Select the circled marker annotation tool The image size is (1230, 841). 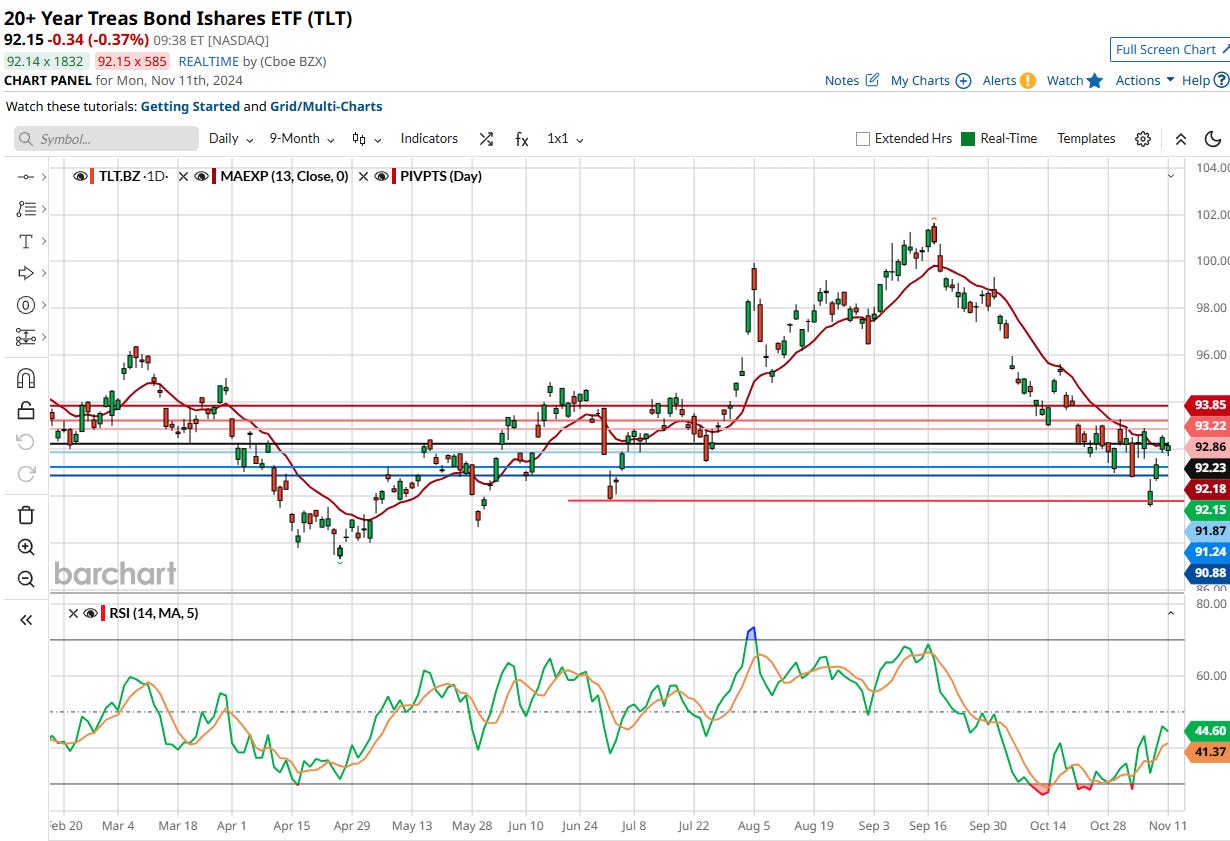coord(26,305)
